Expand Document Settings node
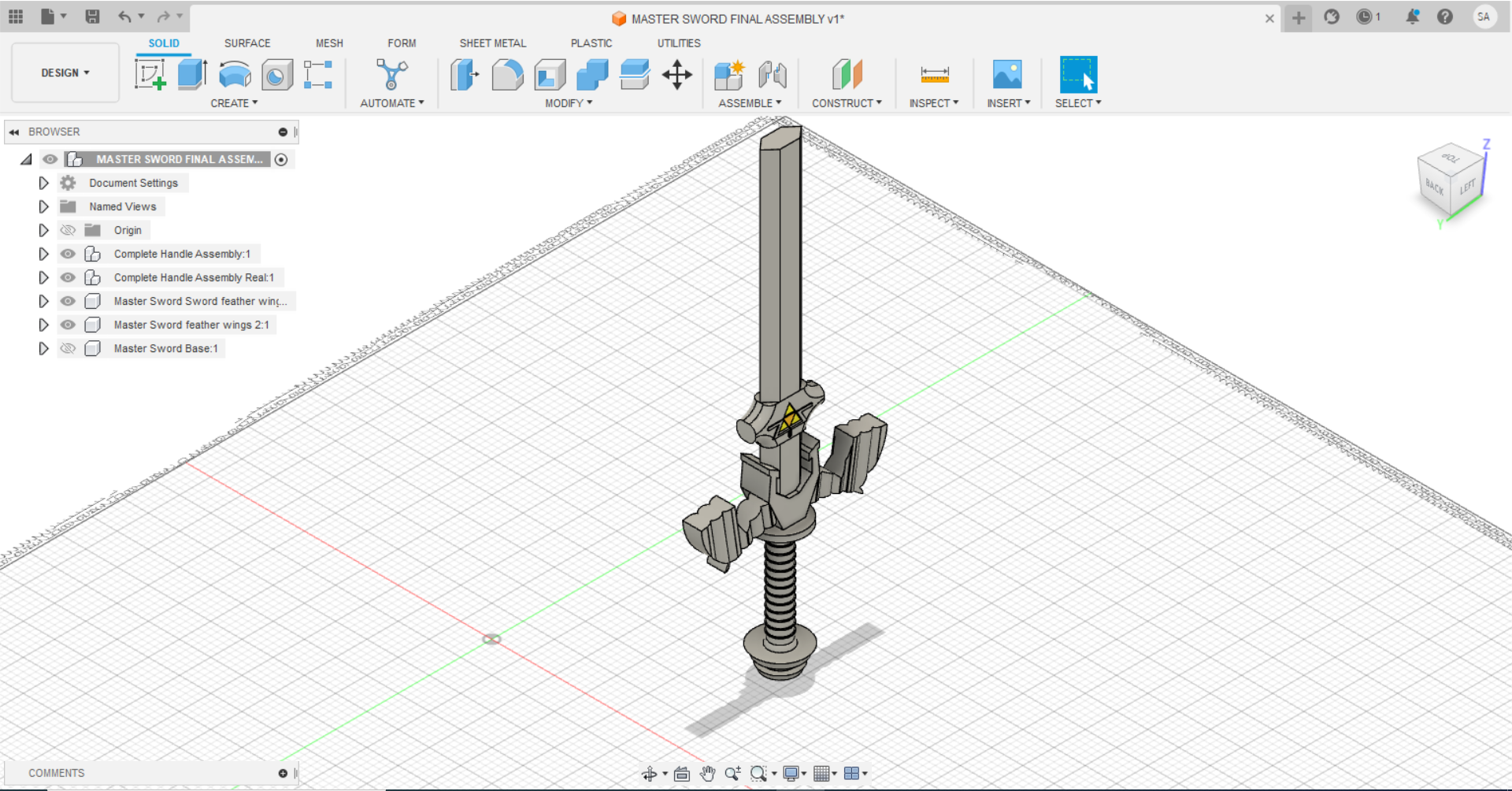Image resolution: width=1512 pixels, height=791 pixels. click(43, 183)
